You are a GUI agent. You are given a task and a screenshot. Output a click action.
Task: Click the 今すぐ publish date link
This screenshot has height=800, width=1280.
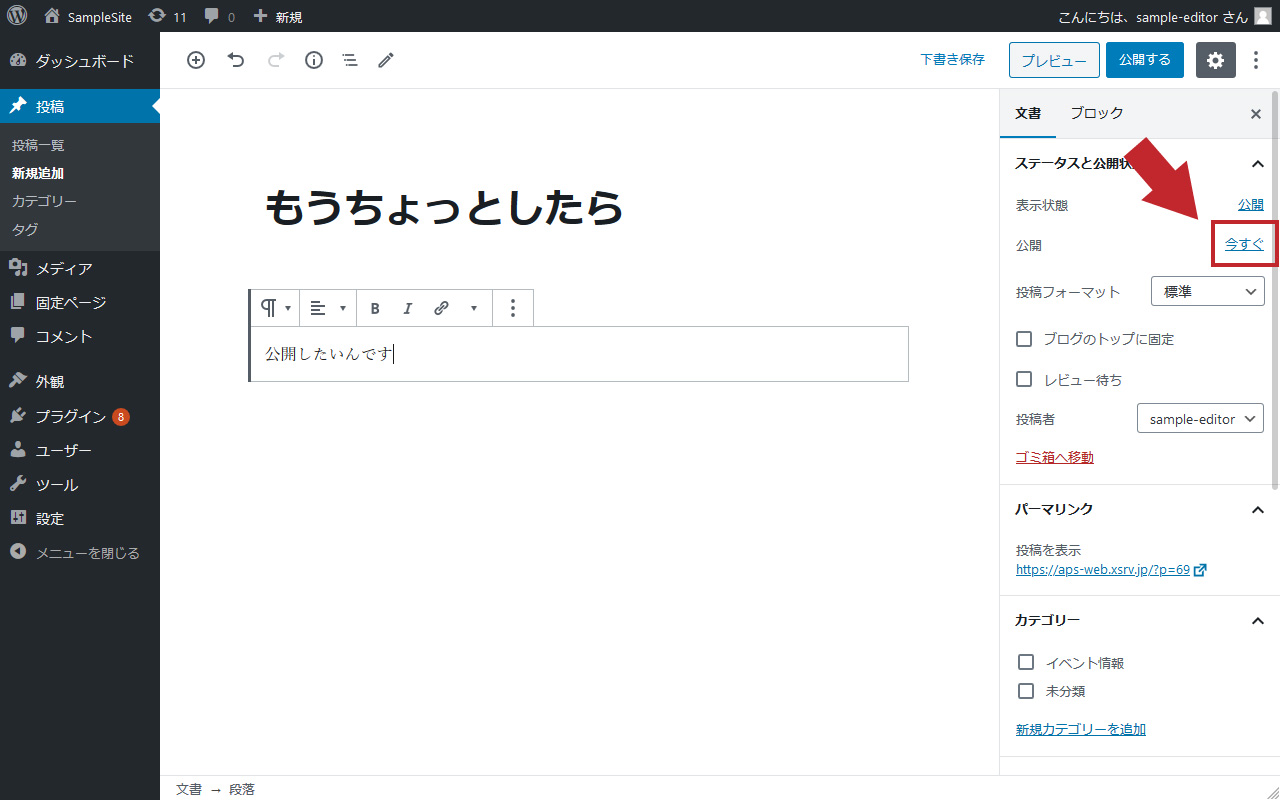pyautogui.click(x=1244, y=244)
